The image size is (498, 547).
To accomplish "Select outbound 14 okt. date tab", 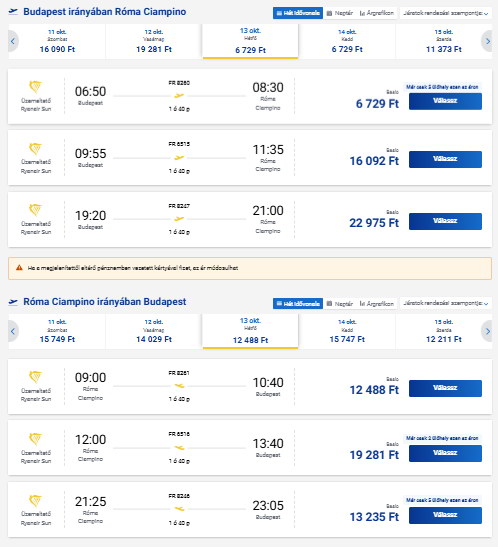I will point(347,41).
